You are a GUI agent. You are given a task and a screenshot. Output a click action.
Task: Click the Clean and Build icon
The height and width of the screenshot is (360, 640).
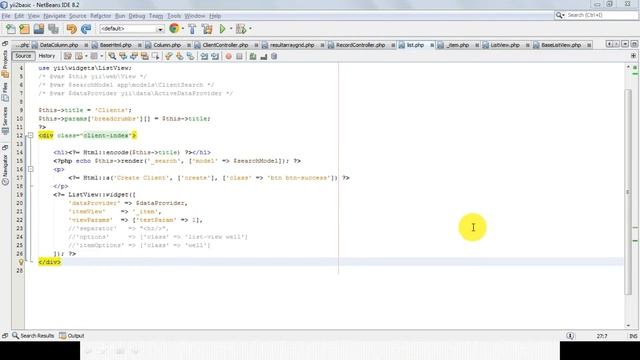pyautogui.click(x=207, y=29)
